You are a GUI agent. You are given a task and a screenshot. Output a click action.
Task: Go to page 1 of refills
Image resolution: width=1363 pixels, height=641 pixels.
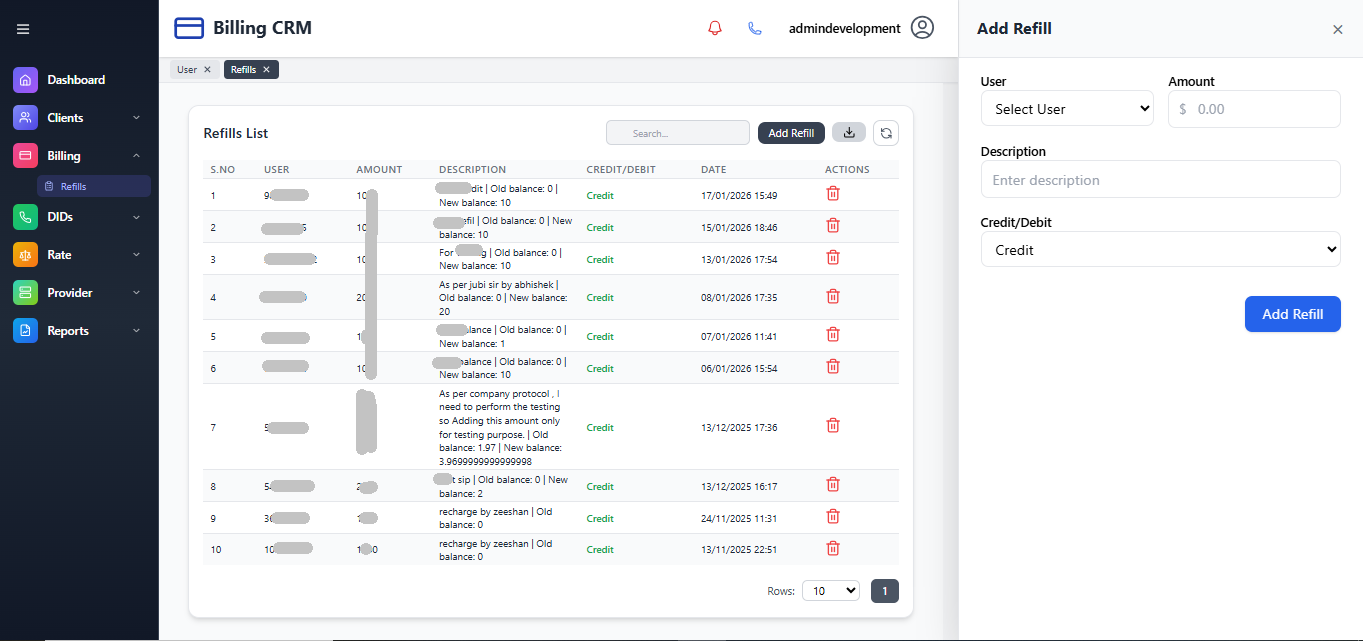pyautogui.click(x=884, y=591)
